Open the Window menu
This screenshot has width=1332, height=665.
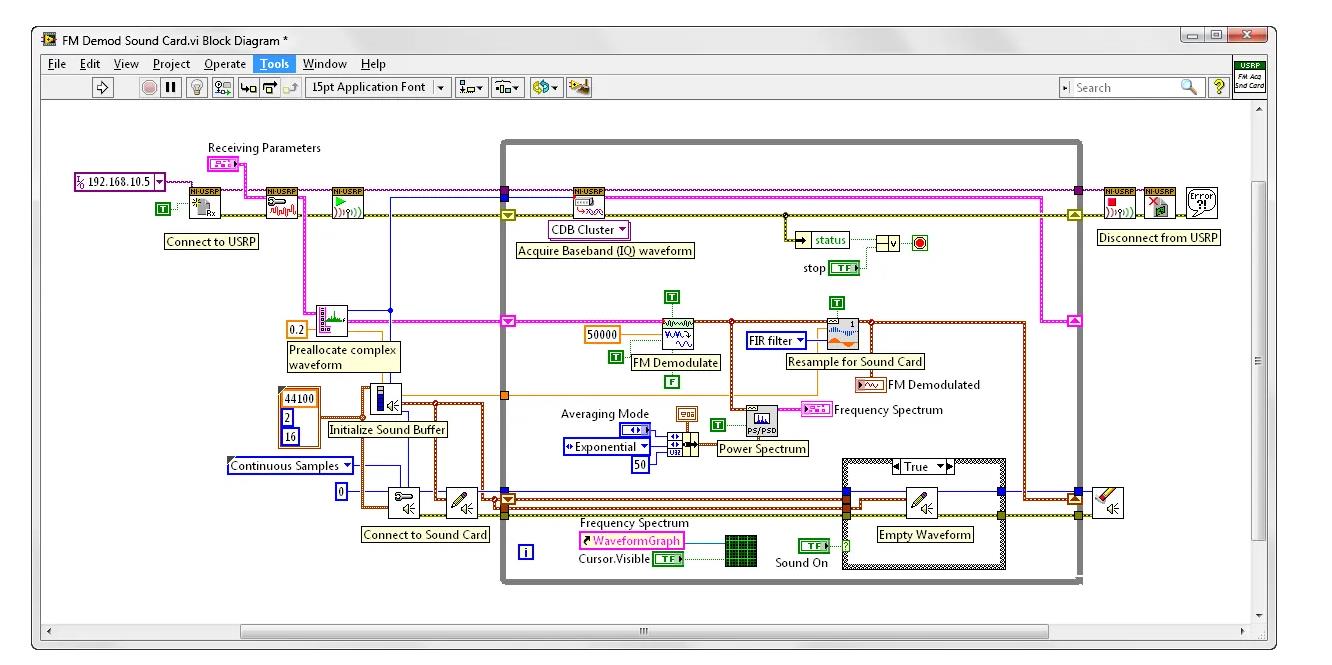point(324,63)
